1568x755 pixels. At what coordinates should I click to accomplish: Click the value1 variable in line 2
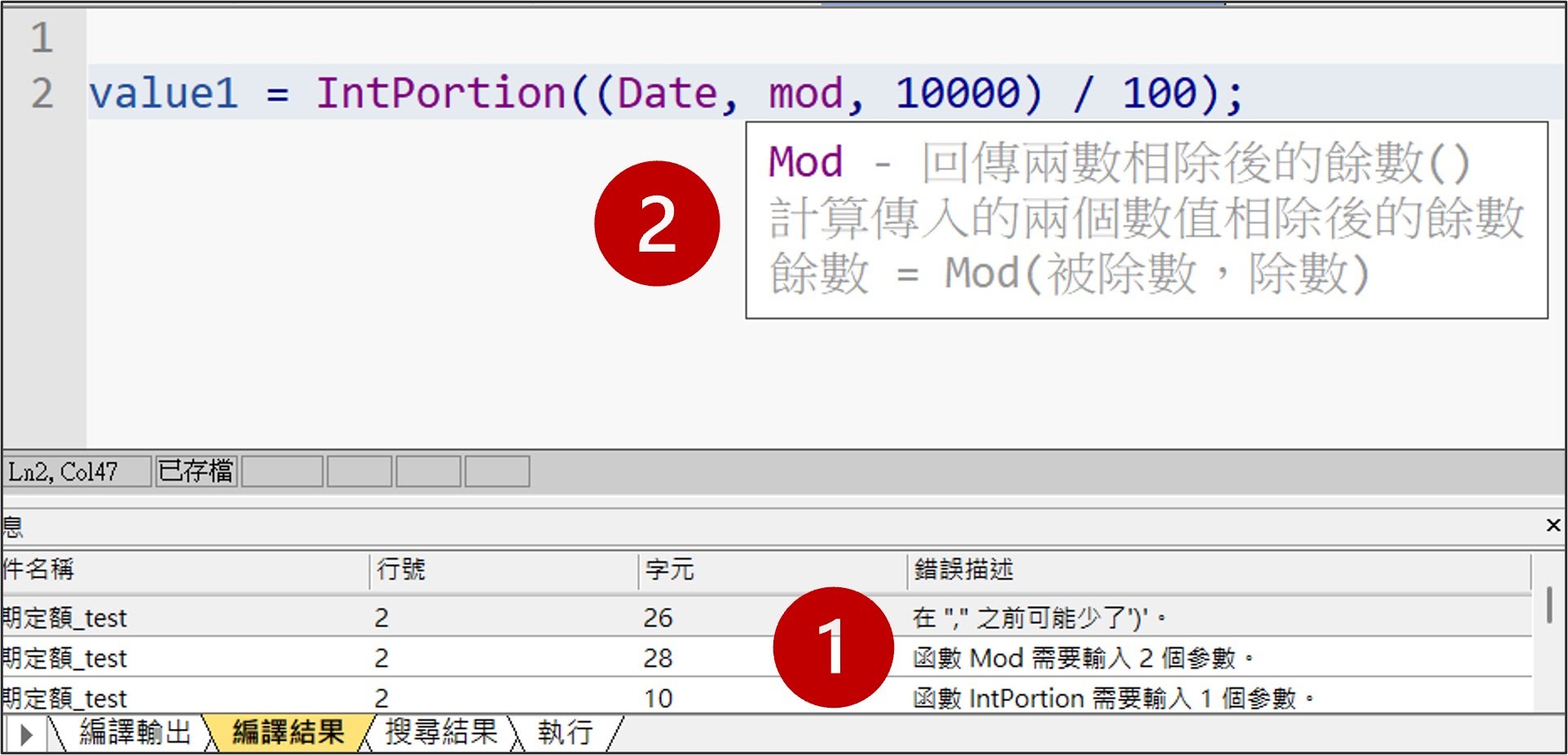click(x=163, y=93)
